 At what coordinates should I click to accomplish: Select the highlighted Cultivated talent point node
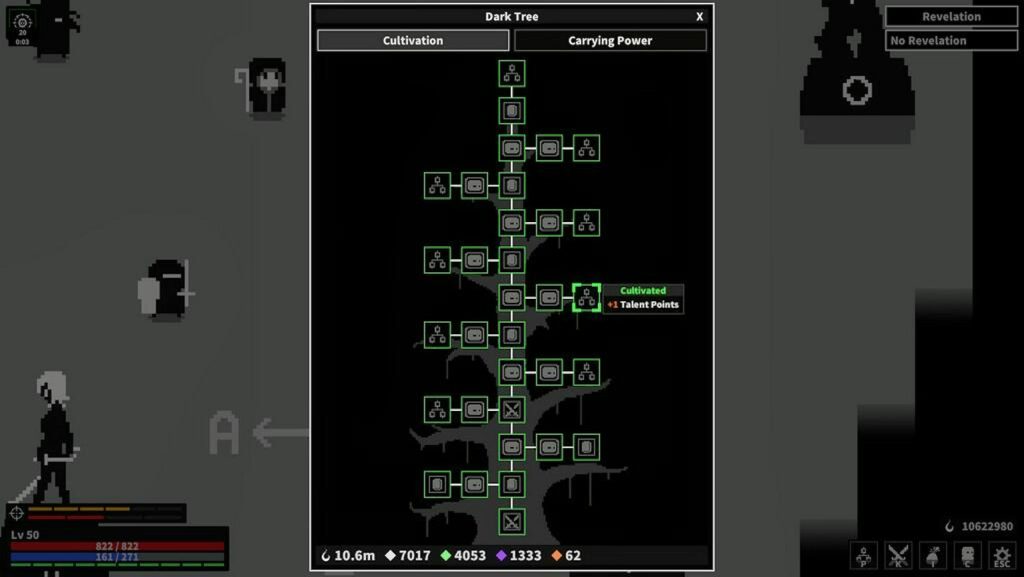[586, 298]
